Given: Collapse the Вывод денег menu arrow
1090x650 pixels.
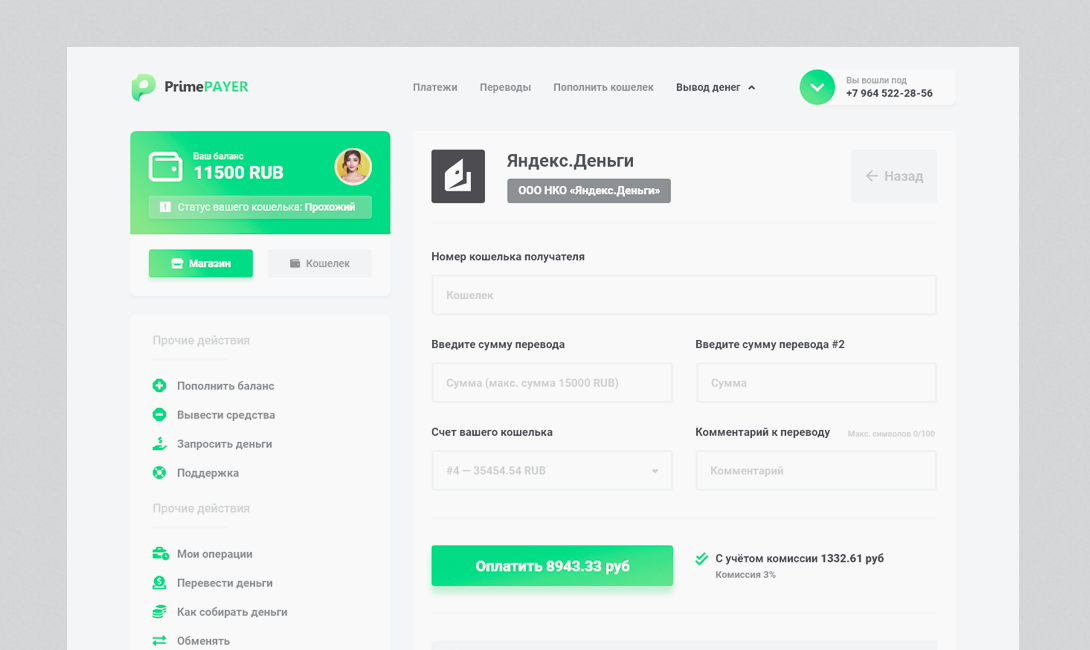Looking at the screenshot, I should coord(751,88).
